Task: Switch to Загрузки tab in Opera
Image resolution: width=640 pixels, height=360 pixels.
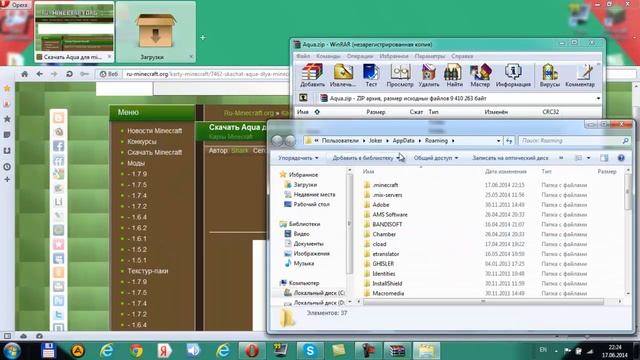Action: (x=156, y=32)
